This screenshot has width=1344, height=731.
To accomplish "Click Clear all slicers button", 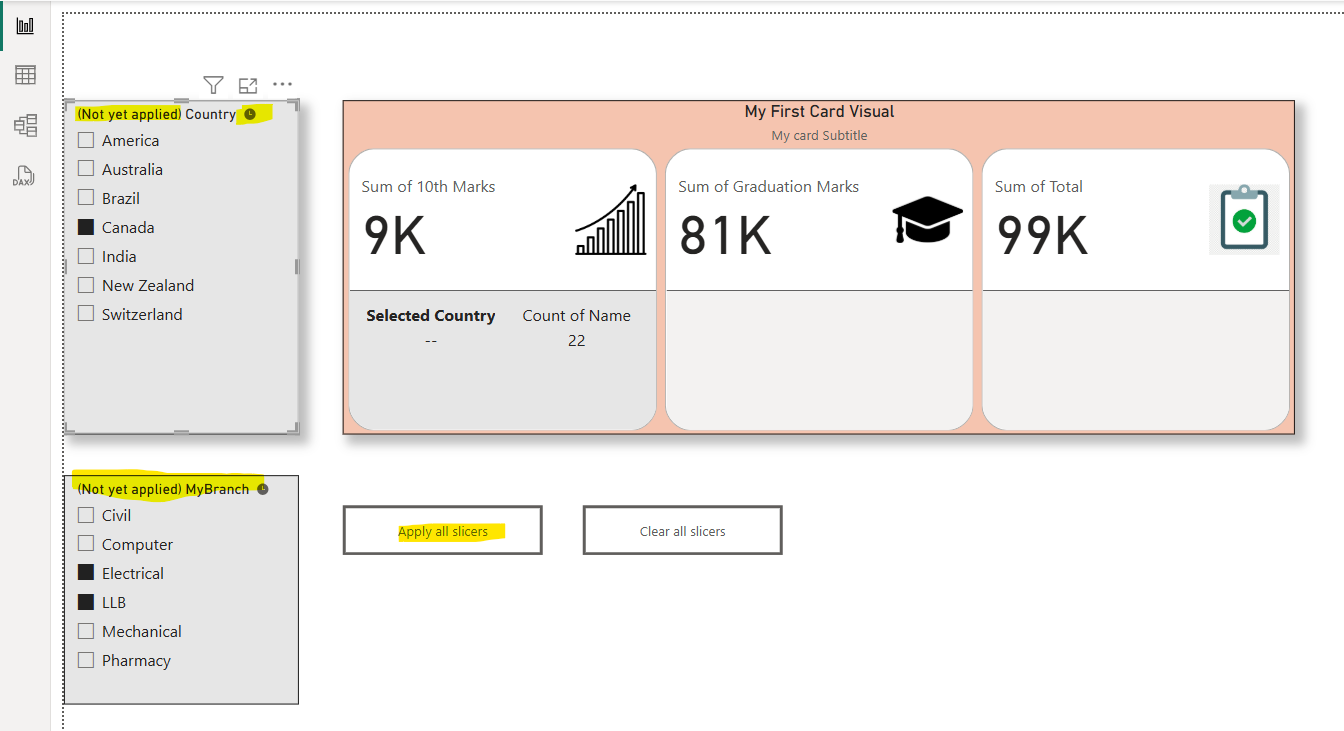I will [682, 530].
